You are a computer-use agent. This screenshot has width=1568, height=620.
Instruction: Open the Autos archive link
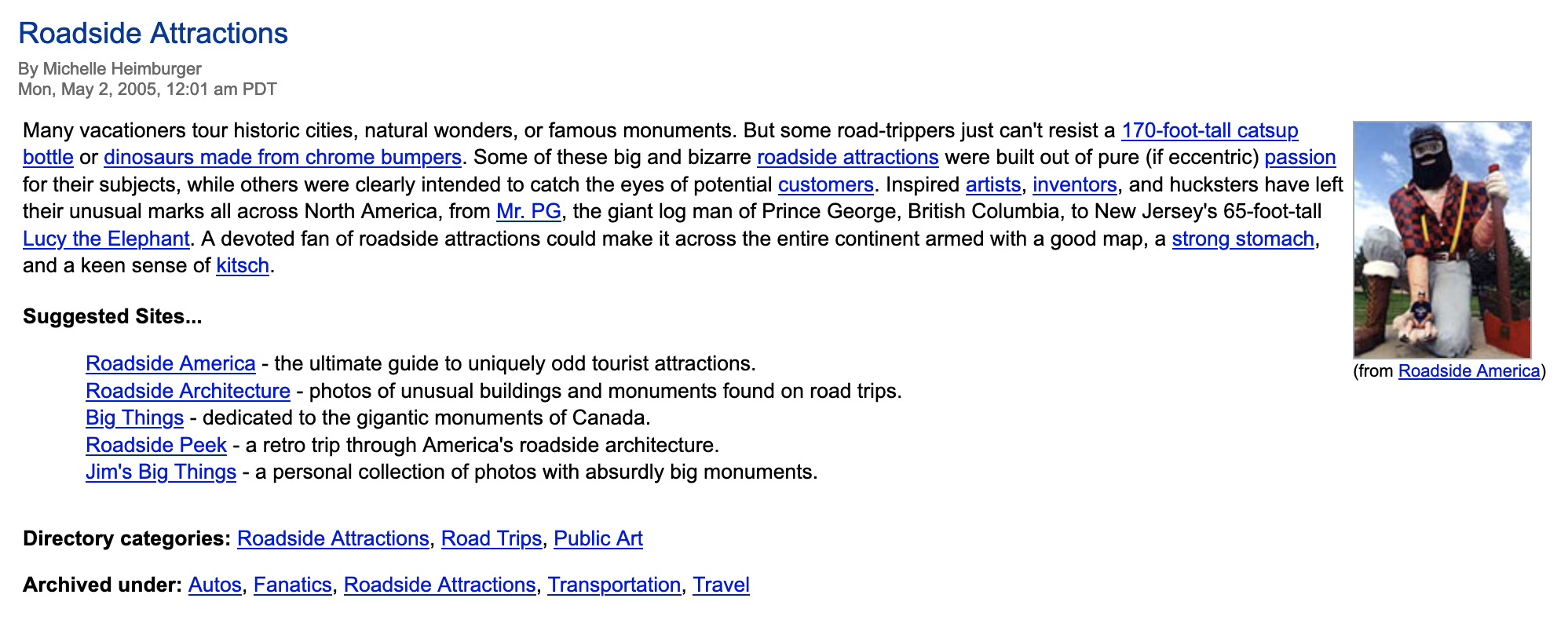tap(214, 585)
